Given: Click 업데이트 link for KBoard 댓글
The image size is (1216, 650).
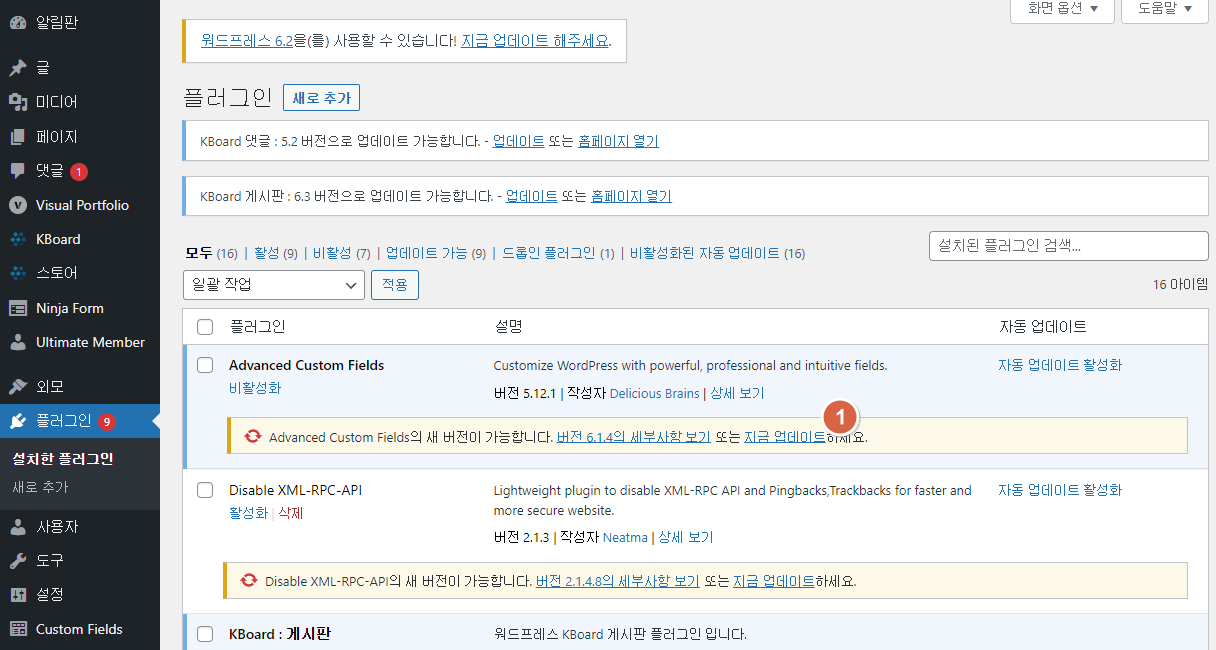Looking at the screenshot, I should [x=519, y=141].
